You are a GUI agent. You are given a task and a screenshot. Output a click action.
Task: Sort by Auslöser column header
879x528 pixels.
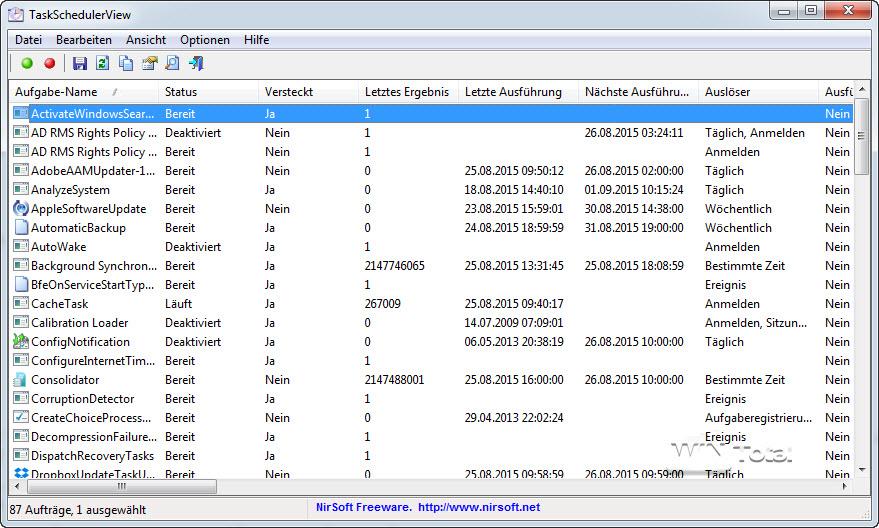[x=758, y=92]
